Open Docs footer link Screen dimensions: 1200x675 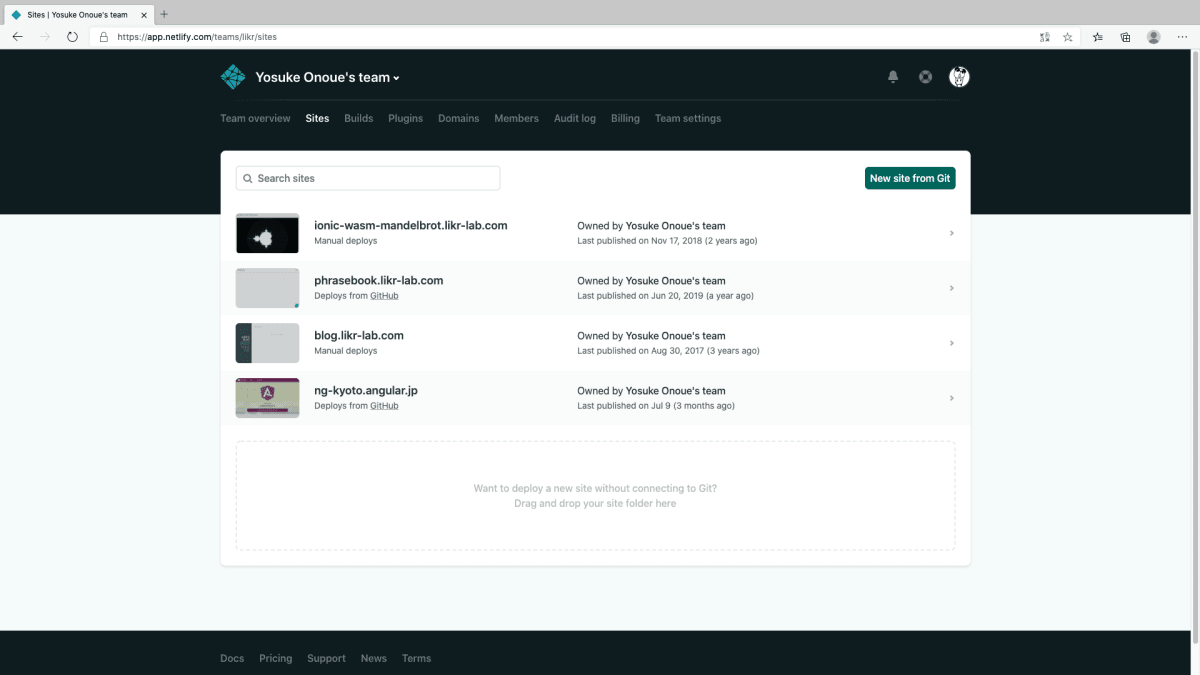pyautogui.click(x=232, y=658)
